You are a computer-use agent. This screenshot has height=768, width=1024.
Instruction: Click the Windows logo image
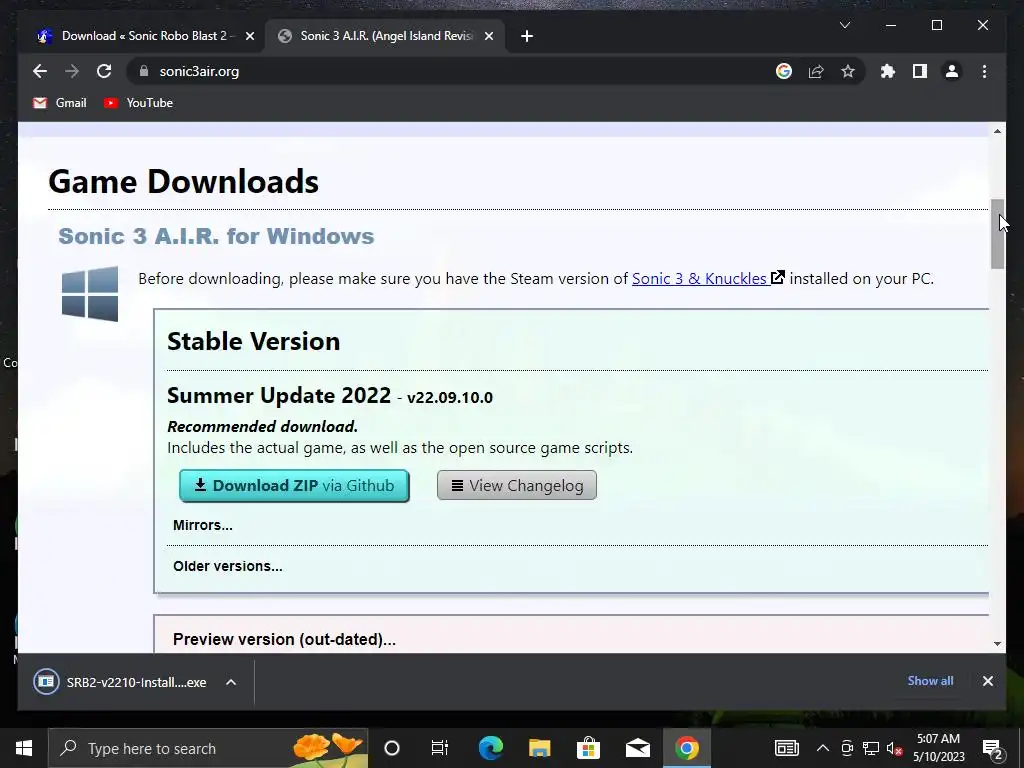point(90,294)
